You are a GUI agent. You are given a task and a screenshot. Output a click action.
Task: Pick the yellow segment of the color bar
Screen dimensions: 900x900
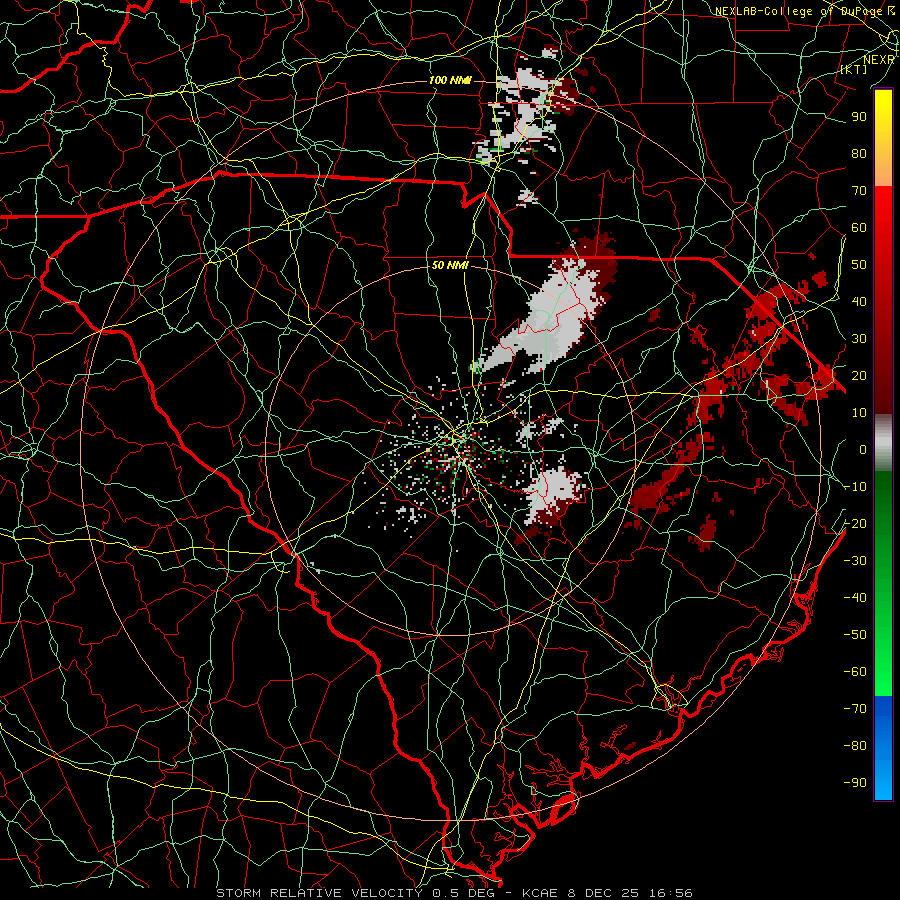coord(883,138)
